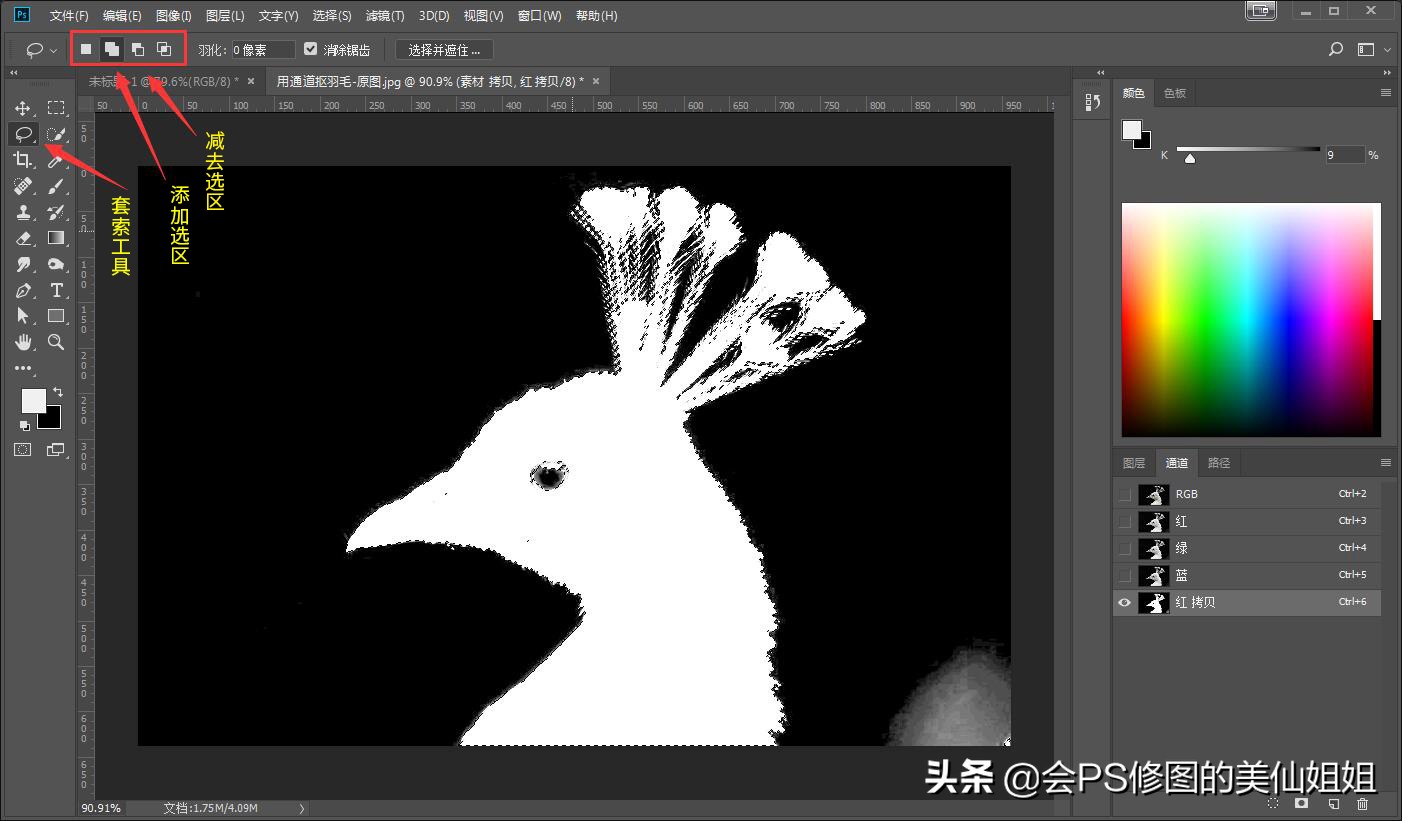Switch to the 路径 panel tab

pyautogui.click(x=1218, y=462)
